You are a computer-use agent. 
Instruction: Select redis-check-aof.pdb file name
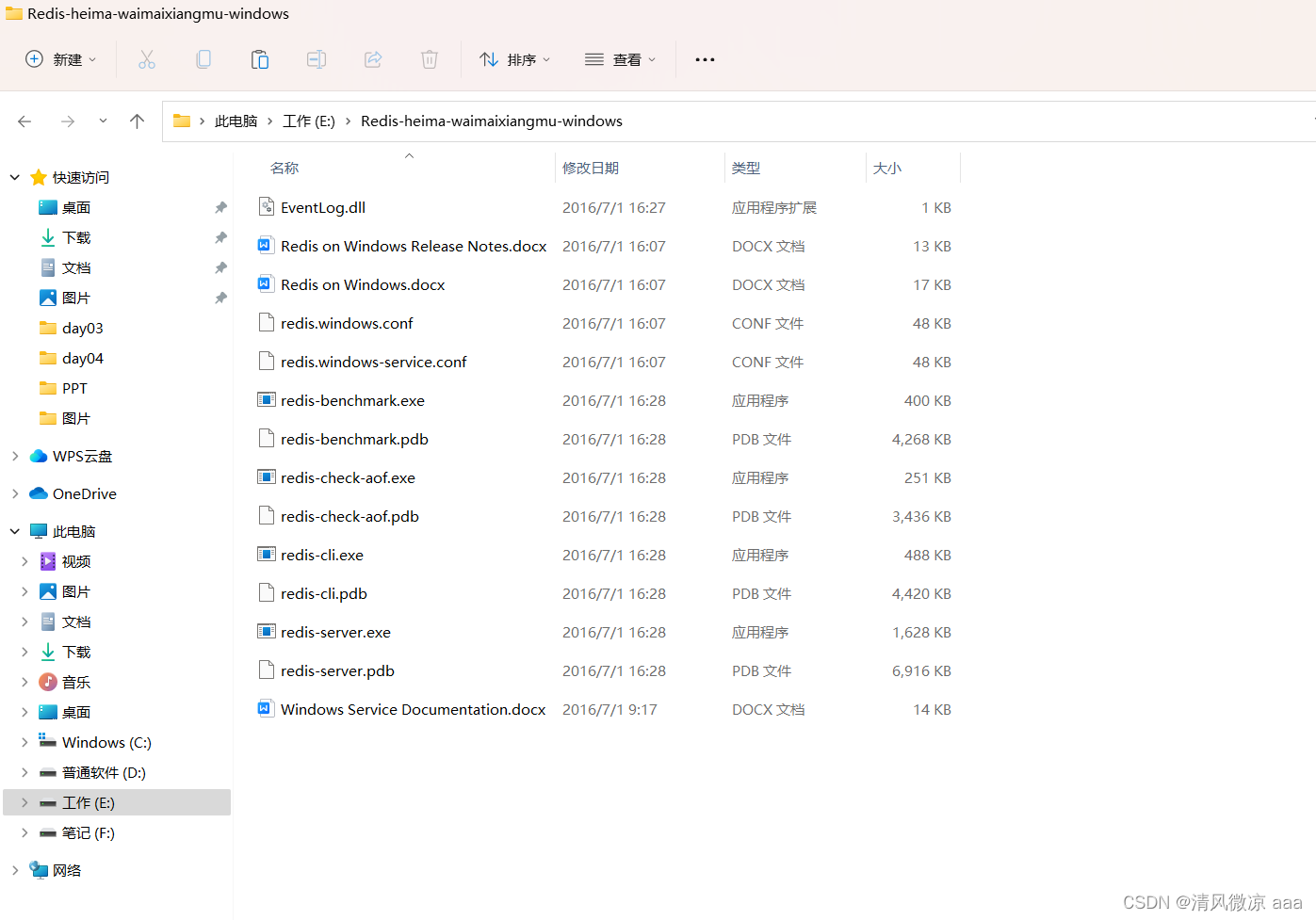pos(349,516)
